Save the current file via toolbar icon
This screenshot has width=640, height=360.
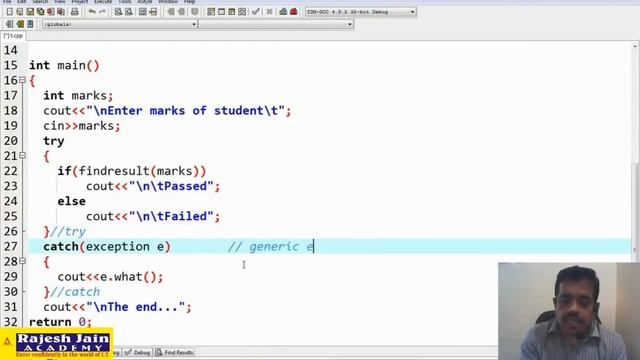click(30, 12)
